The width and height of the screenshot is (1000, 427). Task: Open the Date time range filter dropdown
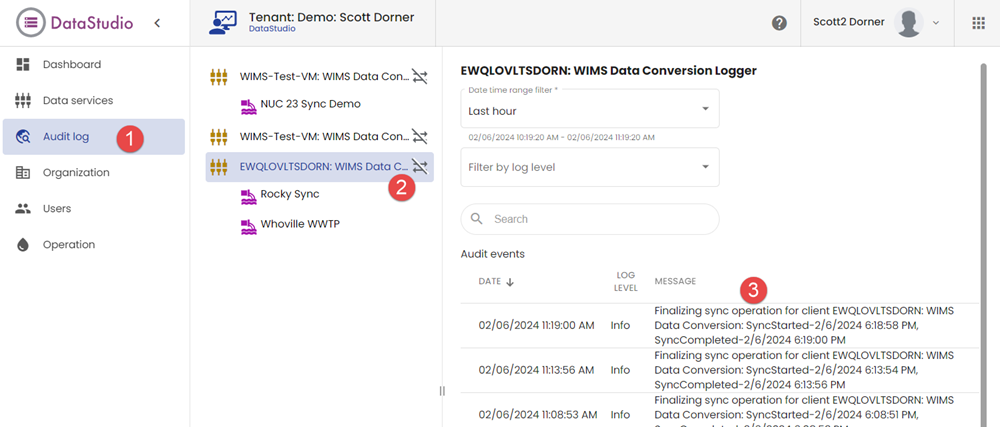(589, 109)
